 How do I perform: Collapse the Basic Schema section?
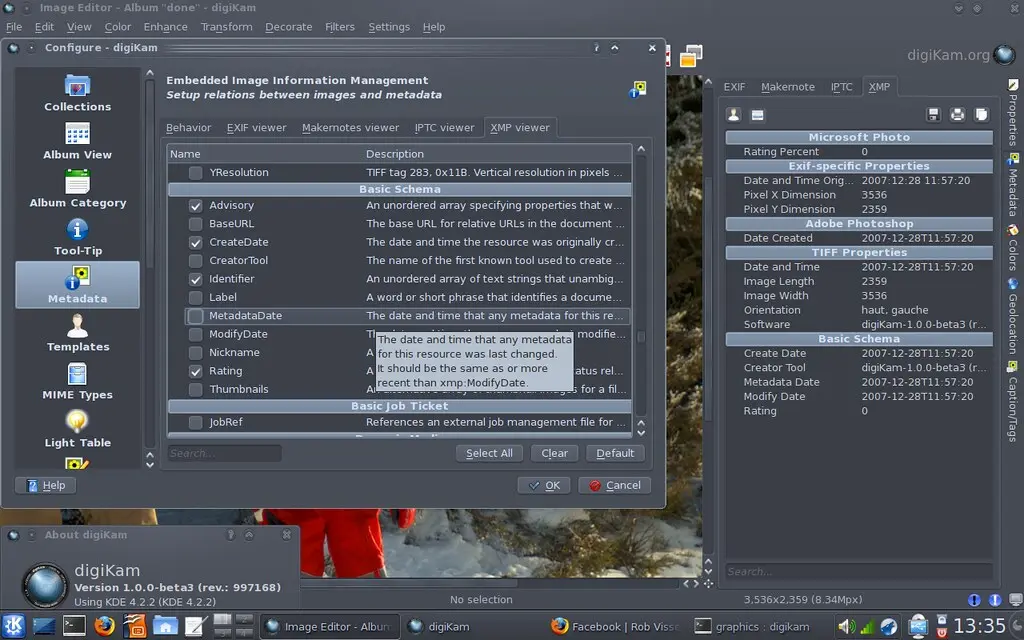pos(400,188)
